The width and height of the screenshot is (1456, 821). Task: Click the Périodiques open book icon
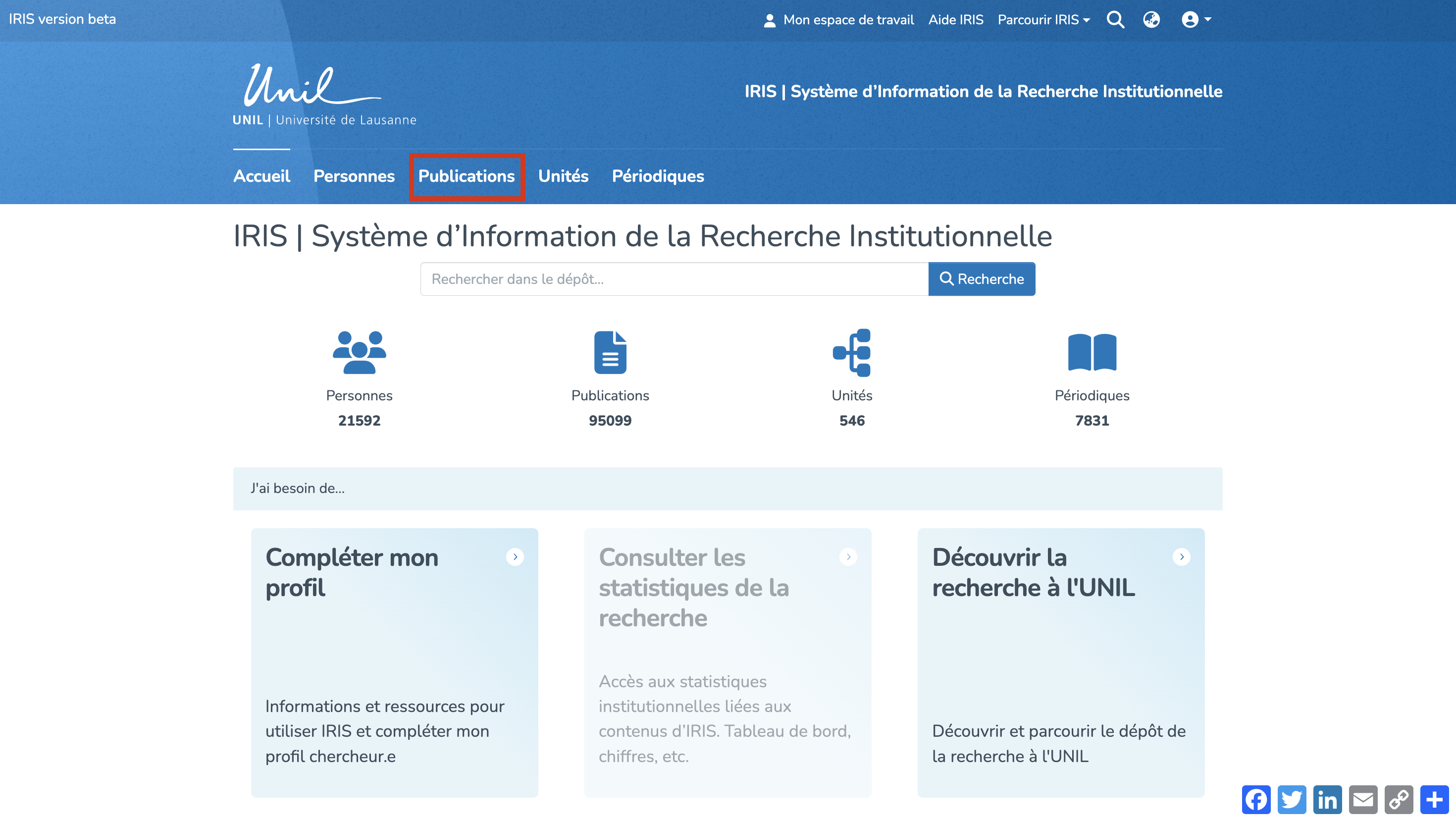click(x=1092, y=352)
